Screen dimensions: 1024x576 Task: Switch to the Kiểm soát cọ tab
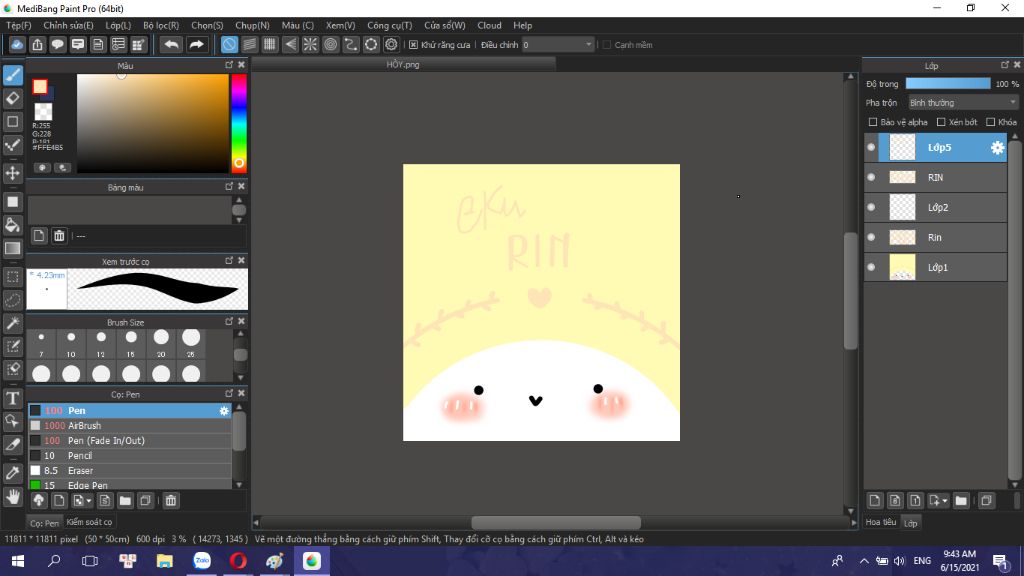point(89,522)
